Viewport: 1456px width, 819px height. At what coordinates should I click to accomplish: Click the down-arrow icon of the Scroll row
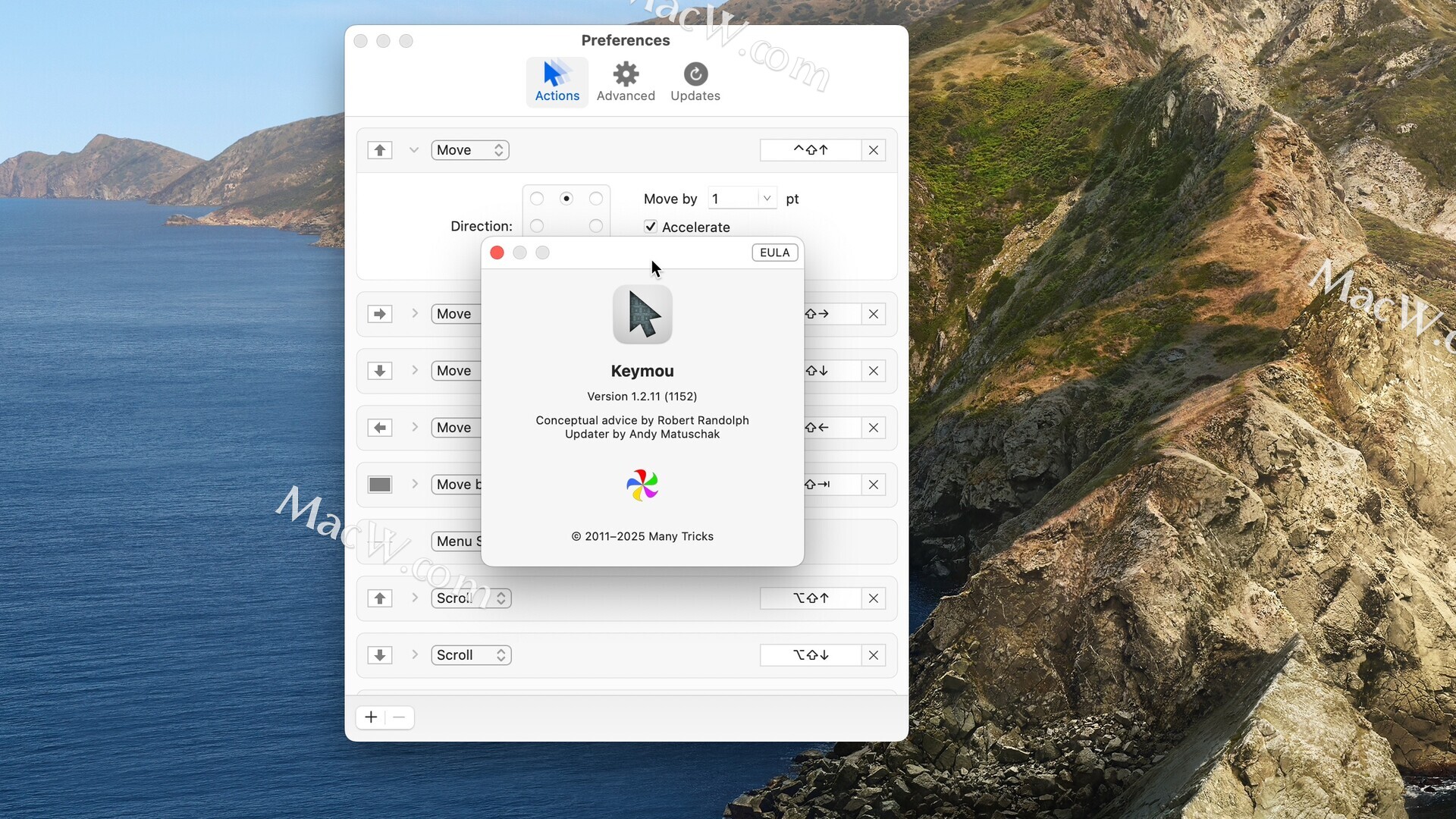click(380, 655)
